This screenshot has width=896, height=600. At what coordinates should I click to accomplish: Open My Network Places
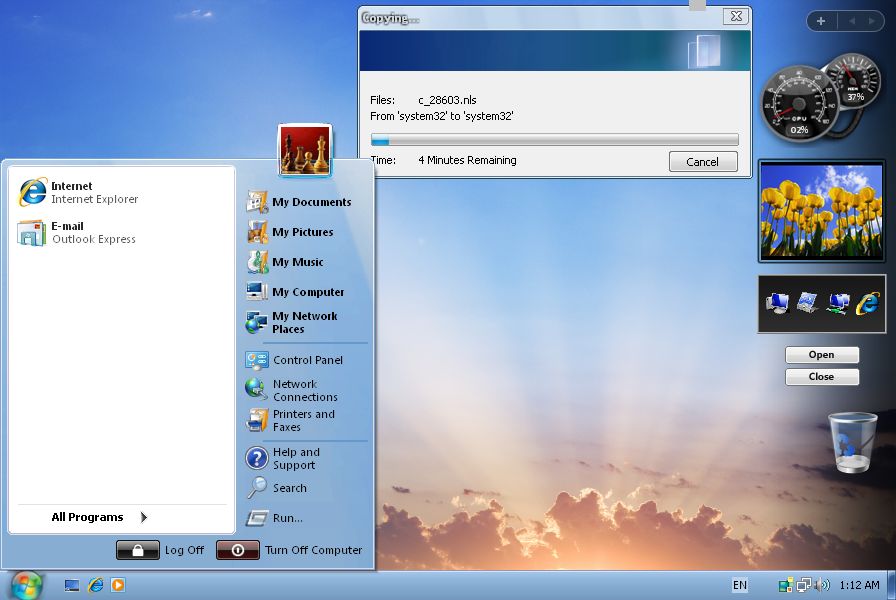point(292,322)
